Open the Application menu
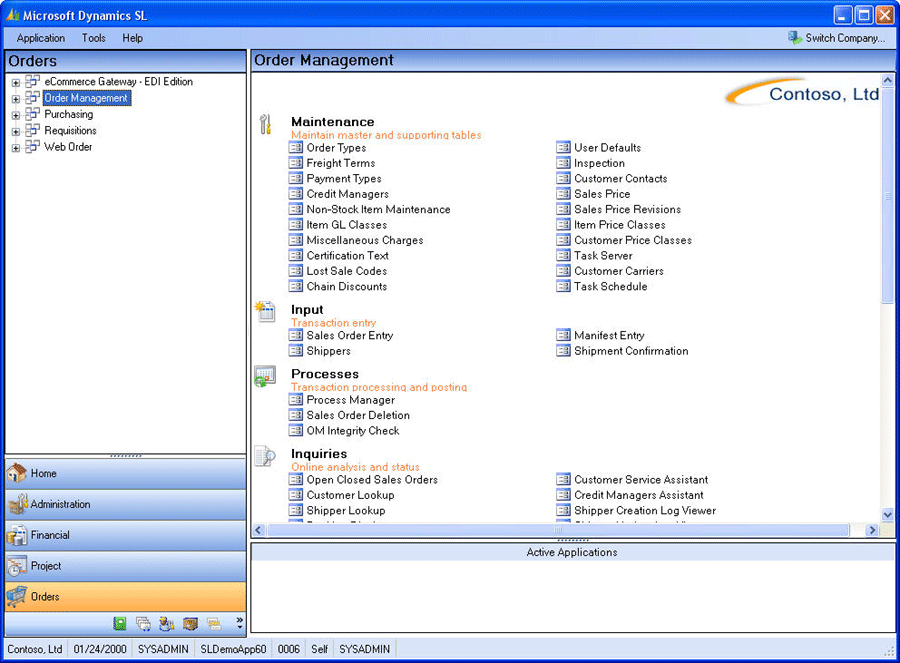Viewport: 900px width, 663px height. [x=41, y=38]
